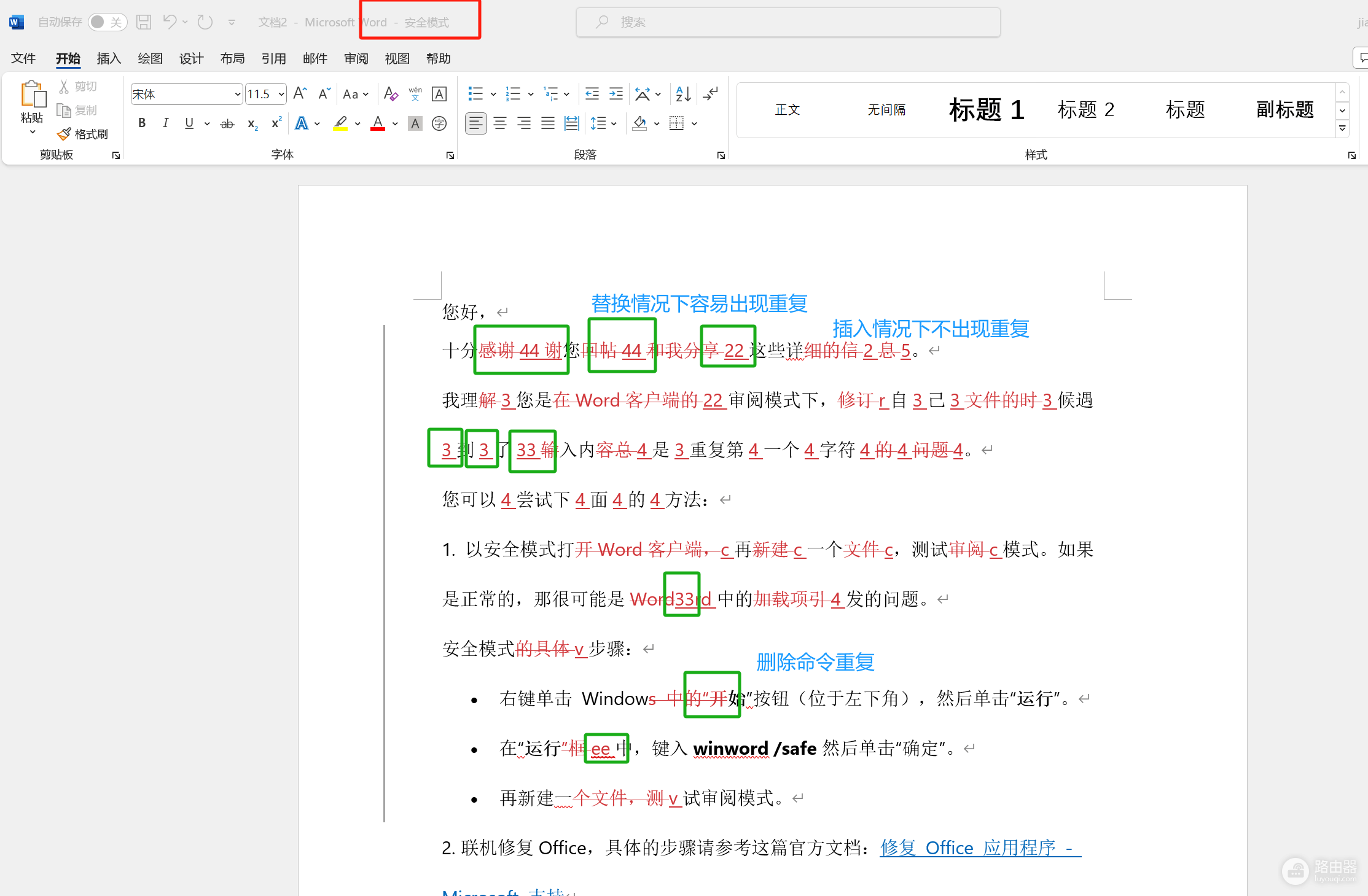Open the font size 11.5 dropdown
This screenshot has width=1368, height=896.
(281, 94)
